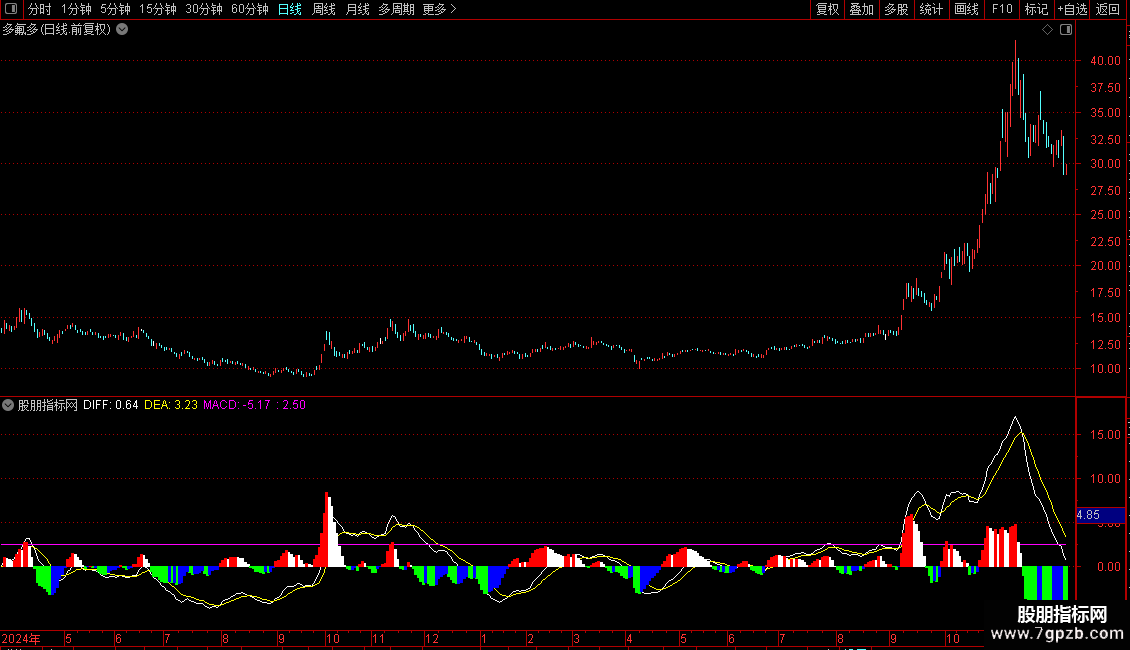Click the DEA: 3.23 value label
The width and height of the screenshot is (1130, 650).
(x=171, y=405)
